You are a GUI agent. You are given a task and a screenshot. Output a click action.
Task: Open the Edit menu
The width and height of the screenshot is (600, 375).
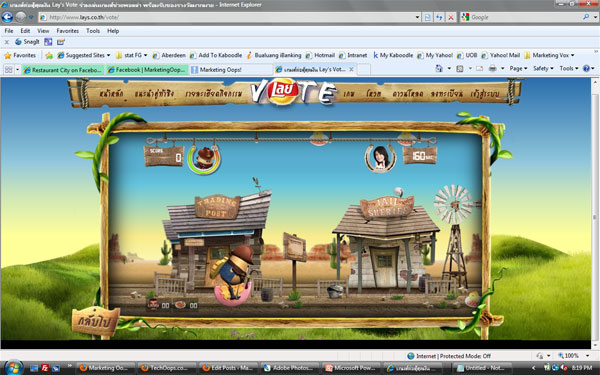tap(25, 31)
